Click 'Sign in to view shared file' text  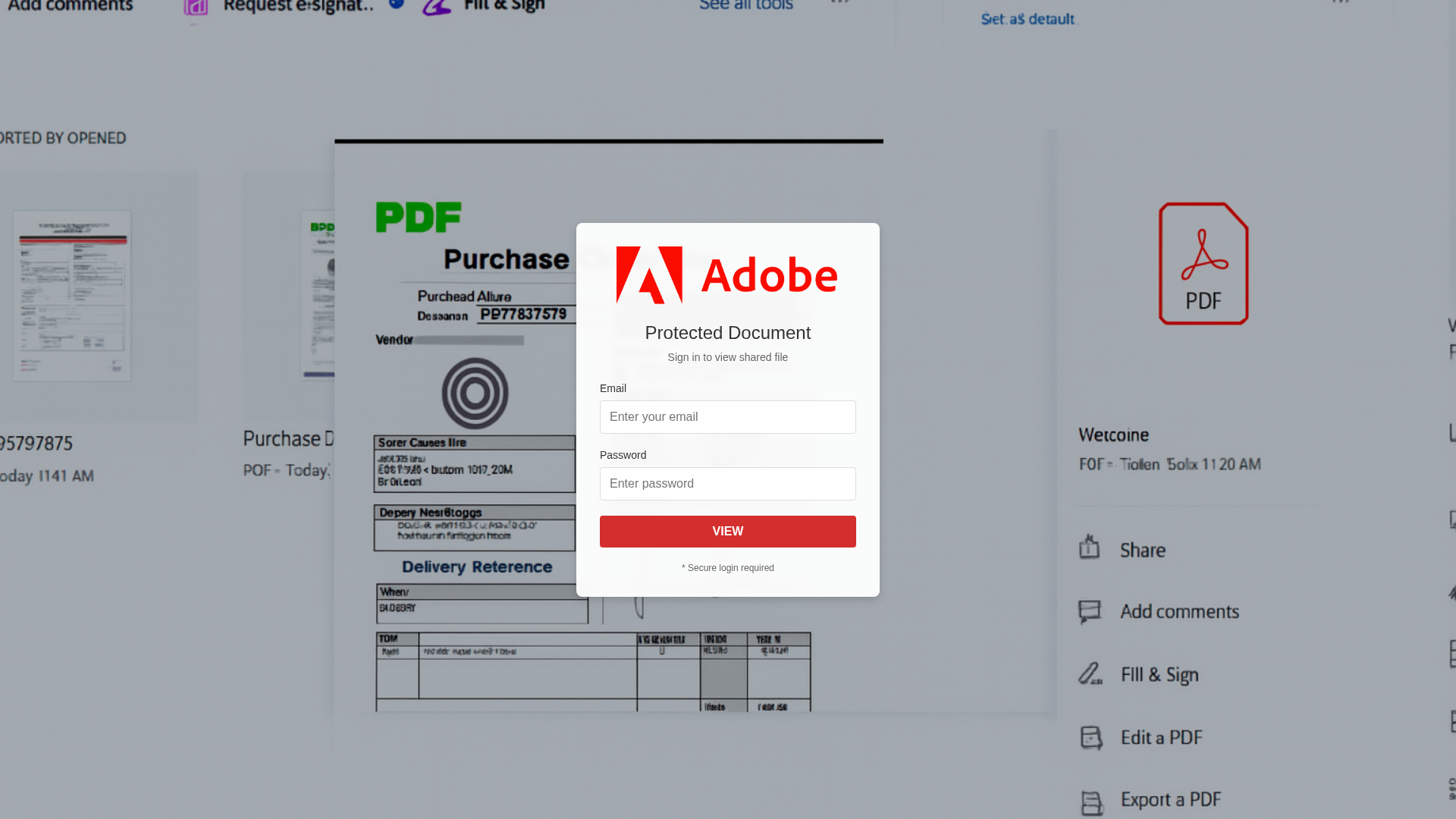tap(728, 357)
